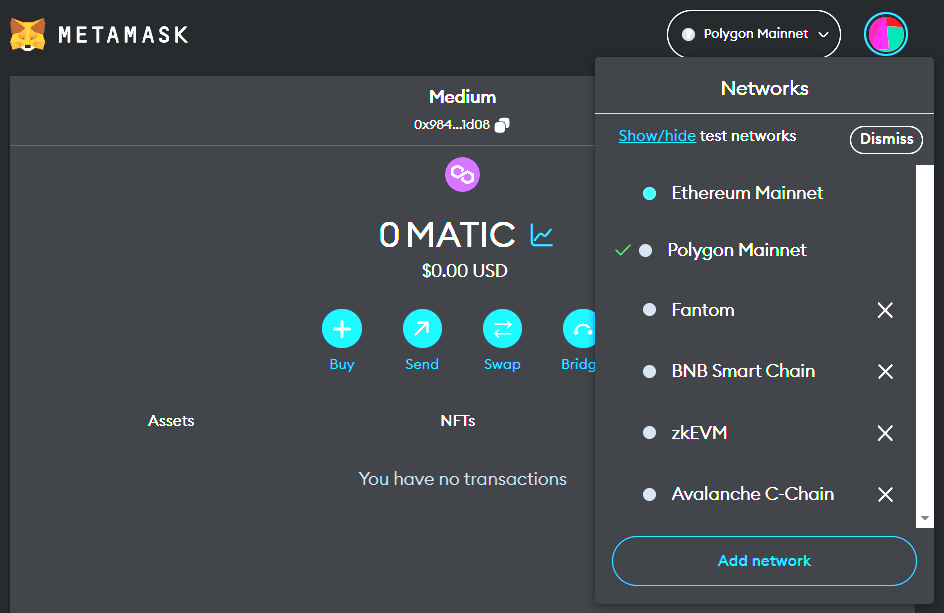
Task: Open the Assets tab
Action: 171,421
